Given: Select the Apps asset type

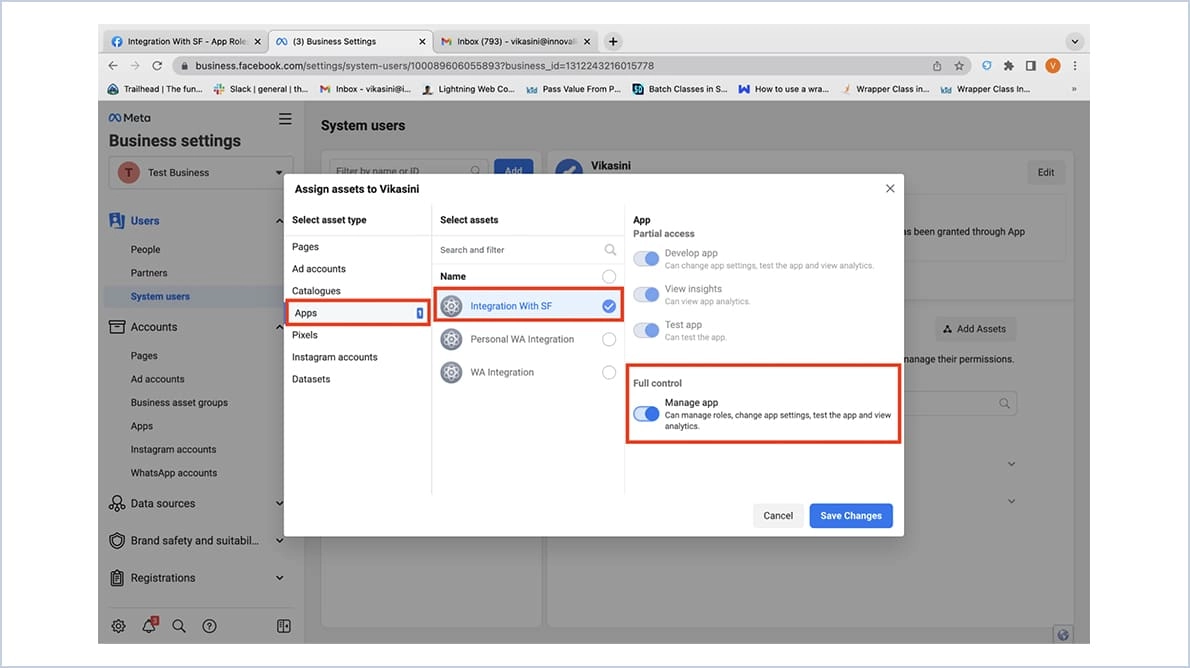Looking at the screenshot, I should (x=357, y=313).
